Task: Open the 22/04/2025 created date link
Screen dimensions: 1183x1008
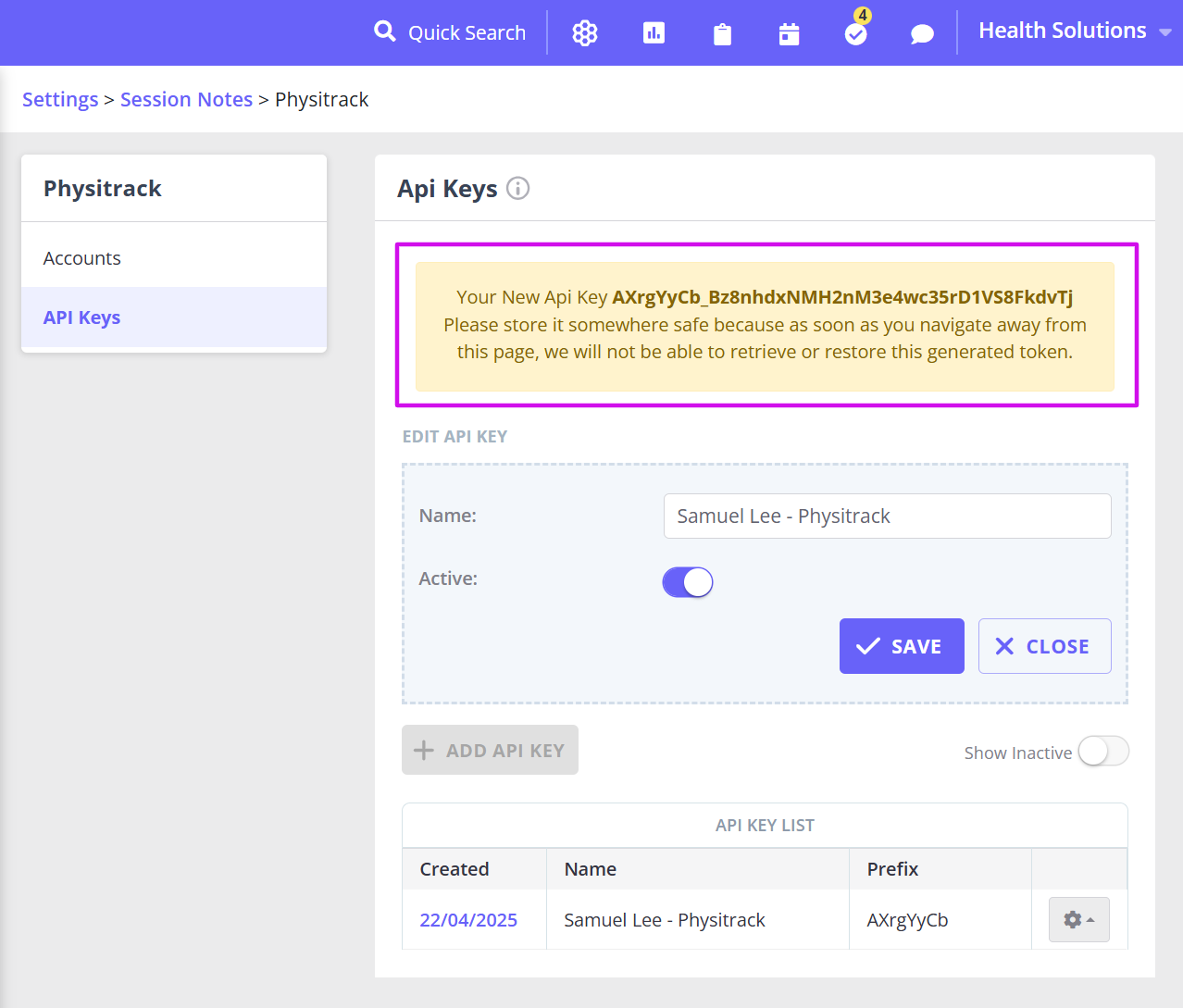Action: [468, 920]
